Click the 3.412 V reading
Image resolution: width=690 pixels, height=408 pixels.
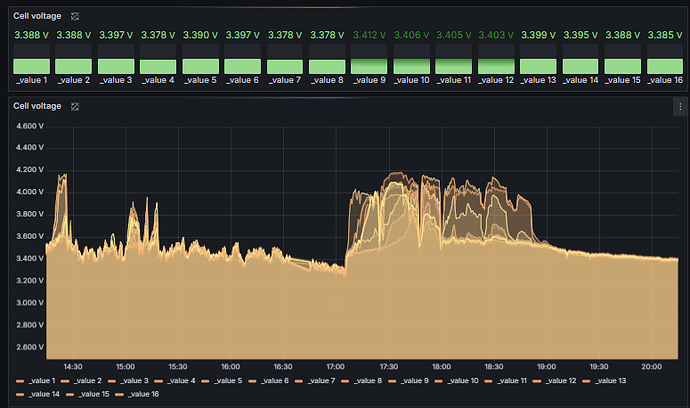[x=369, y=35]
